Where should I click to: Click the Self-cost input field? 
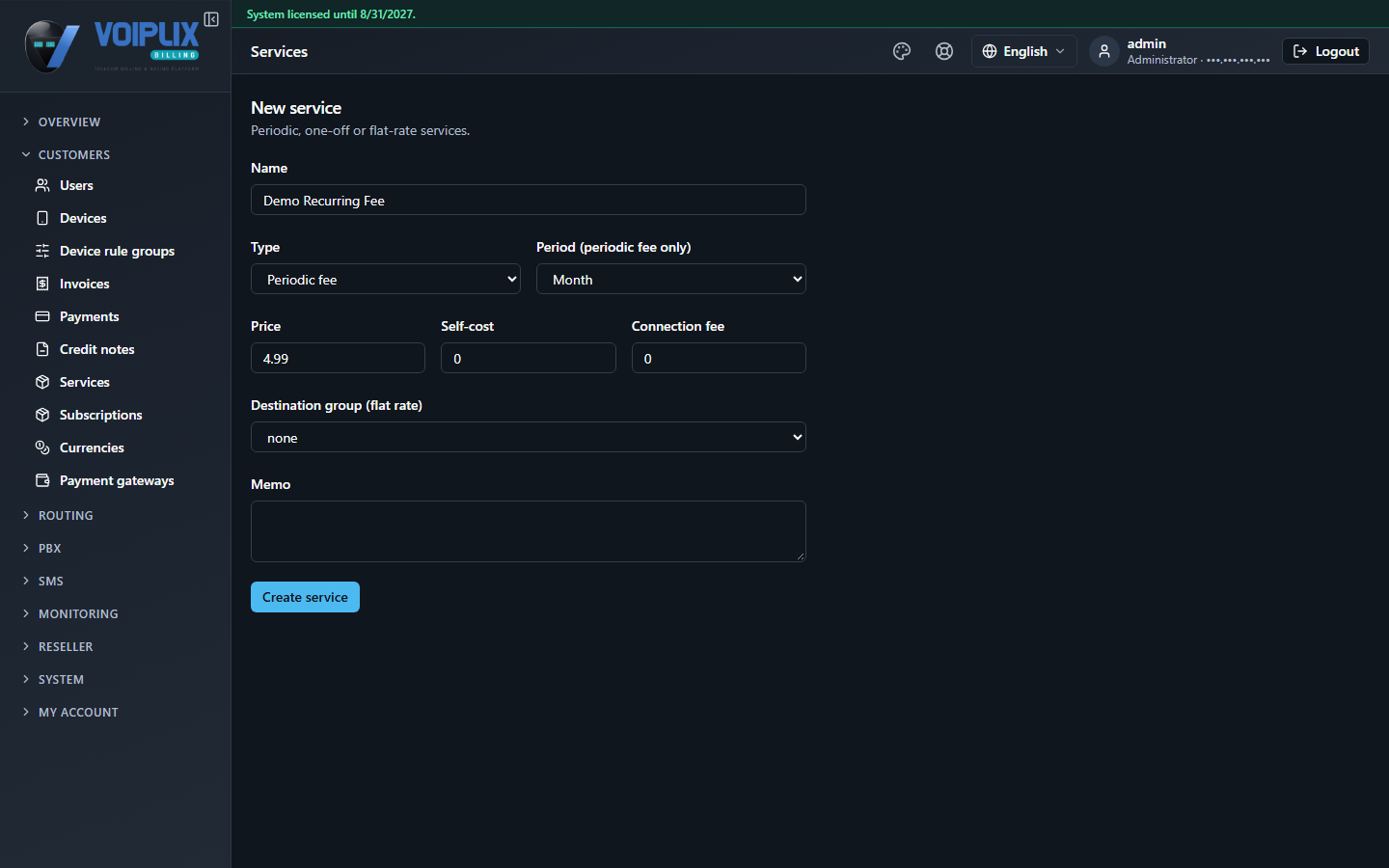click(x=529, y=358)
